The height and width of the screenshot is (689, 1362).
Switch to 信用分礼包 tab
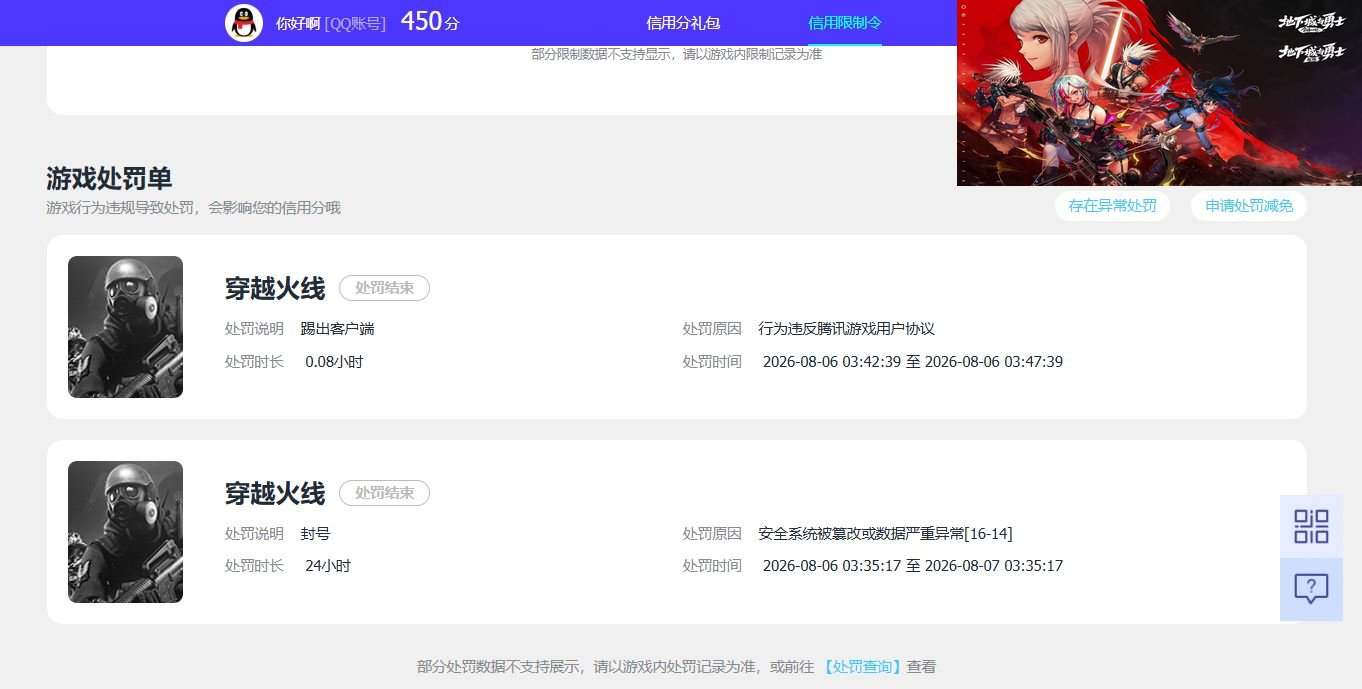[683, 23]
